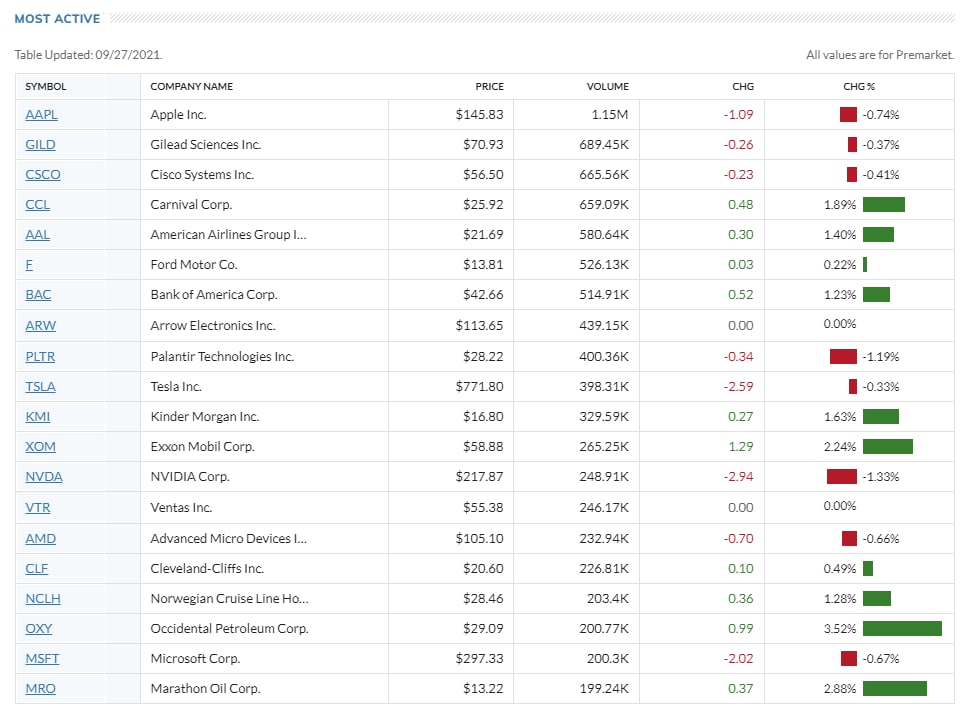
Task: Click the PRICE column header
Action: [x=489, y=87]
